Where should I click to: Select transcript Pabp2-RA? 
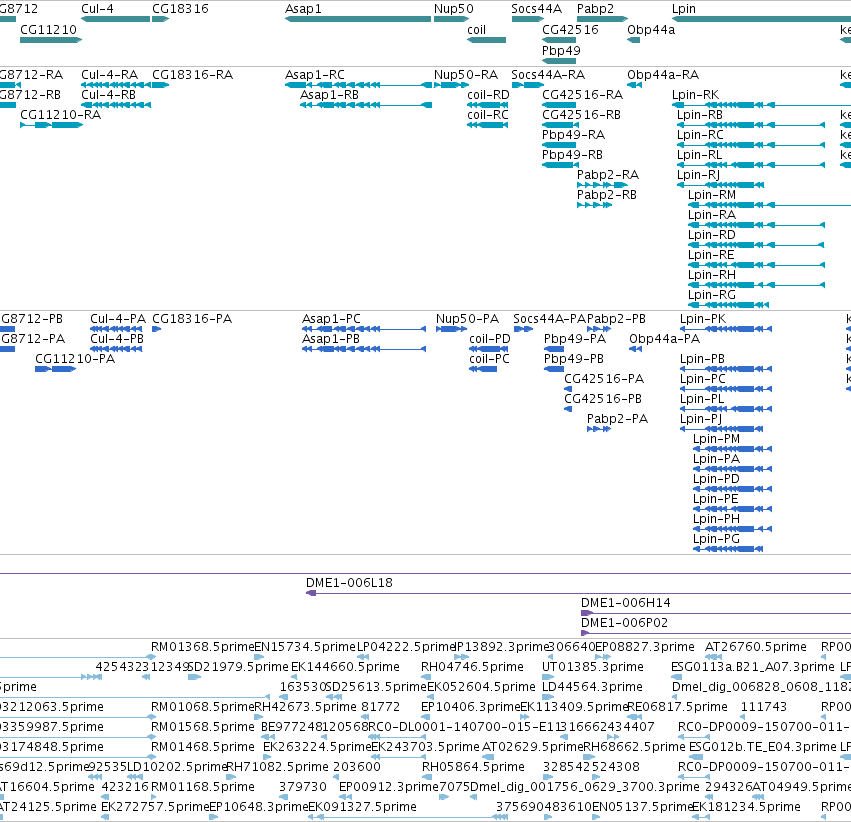(x=602, y=186)
